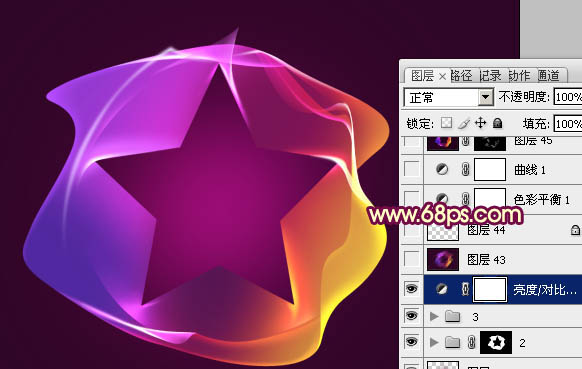Screen dimensions: 582x369
Task: Click the group 3 folder icon
Action: [x=452, y=316]
